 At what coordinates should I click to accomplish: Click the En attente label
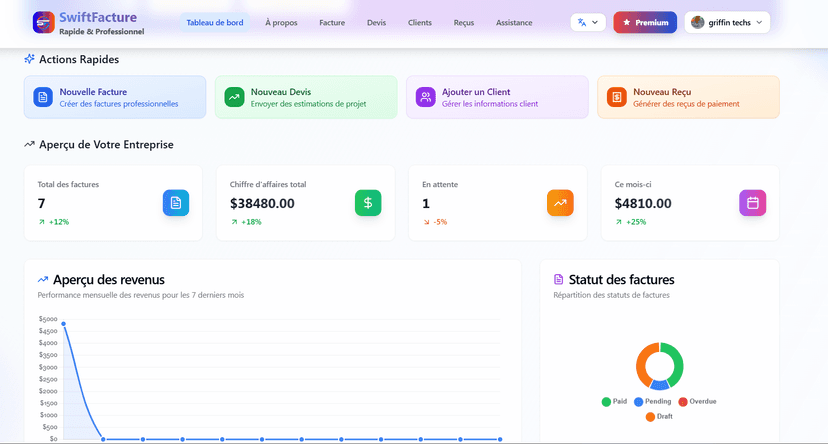(x=440, y=184)
